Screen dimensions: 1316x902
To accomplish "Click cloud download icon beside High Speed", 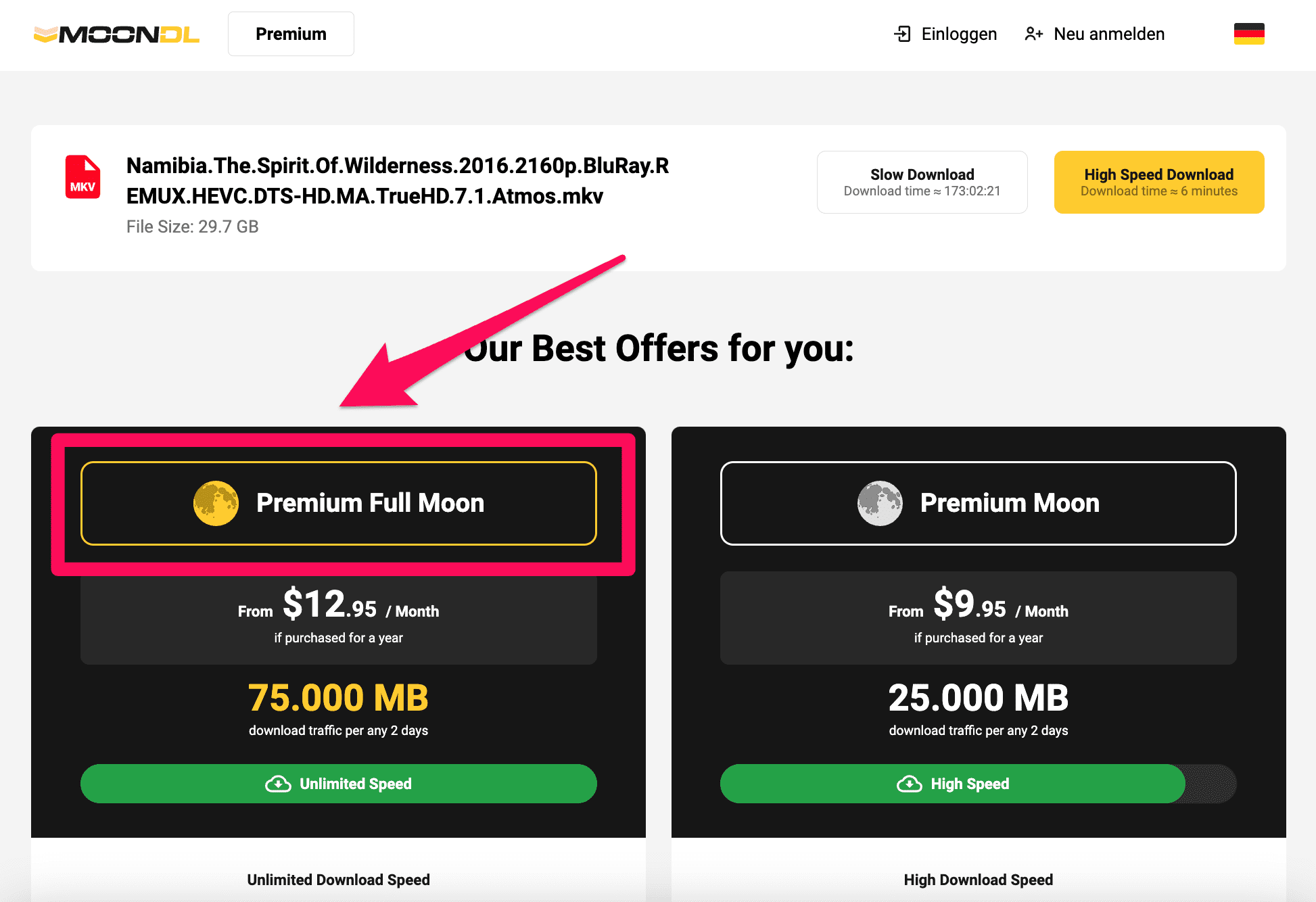I will coord(909,784).
